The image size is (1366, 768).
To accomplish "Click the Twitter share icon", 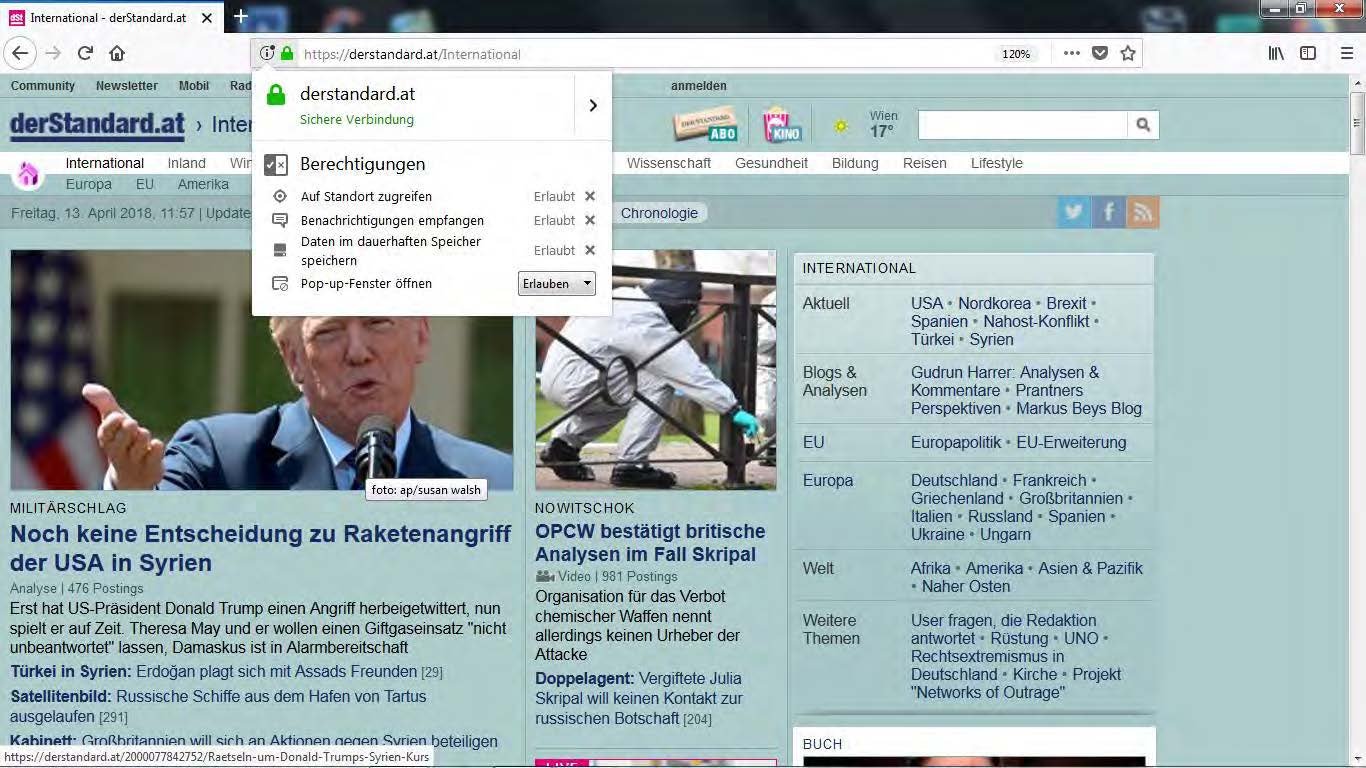I will coord(1074,212).
